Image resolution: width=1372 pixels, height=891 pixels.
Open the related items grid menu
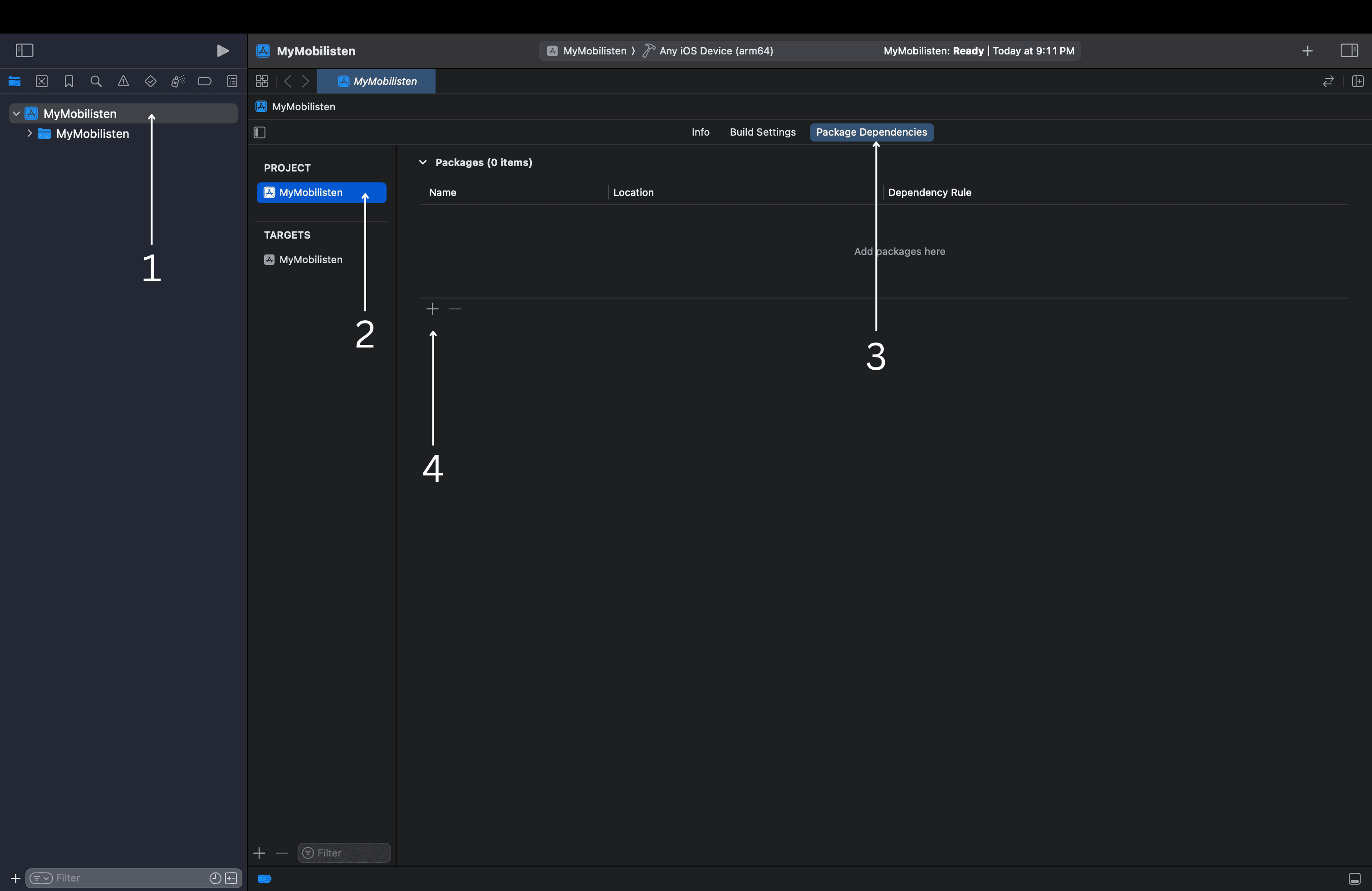(262, 81)
